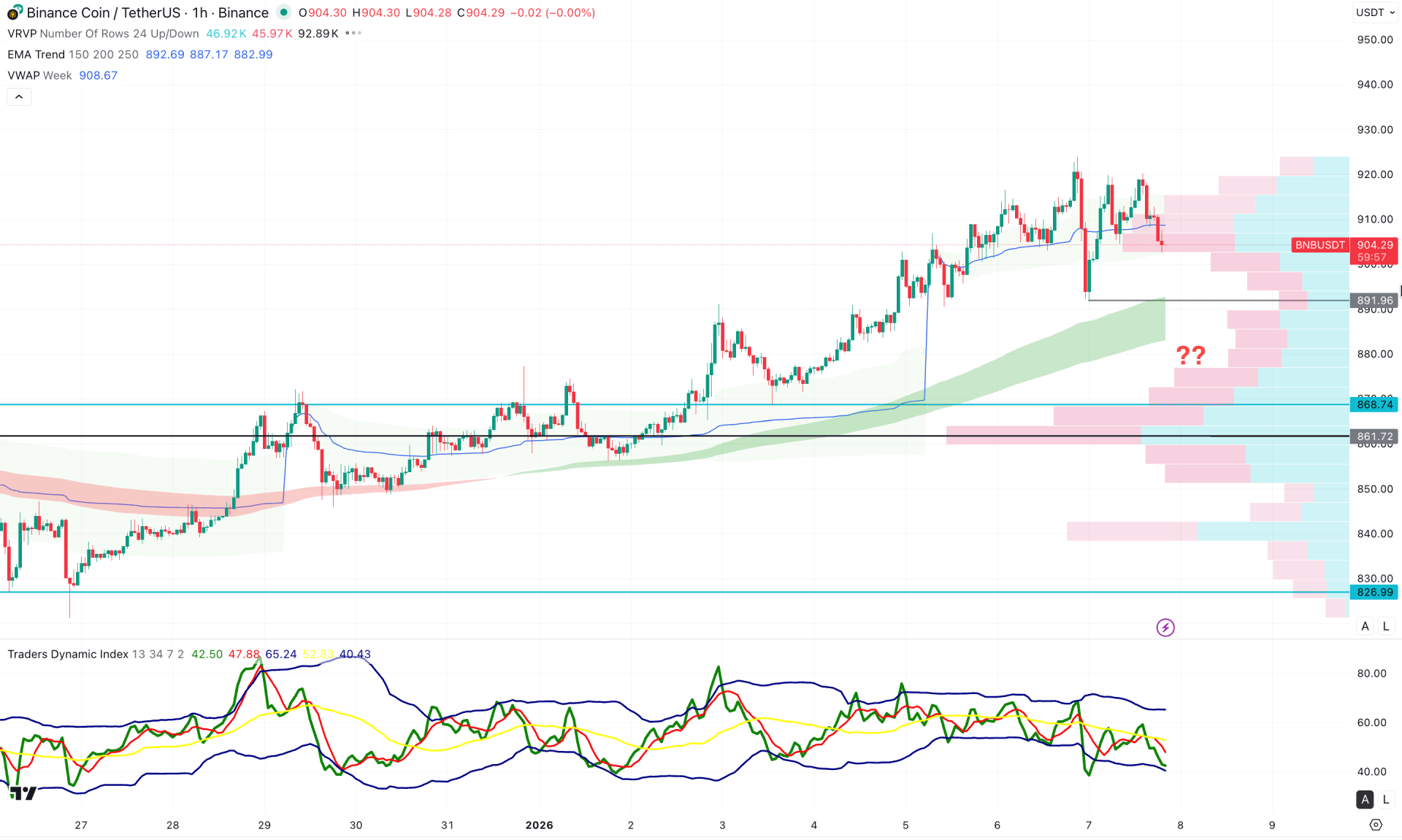Click the 861.72 price level label

pyautogui.click(x=1374, y=437)
